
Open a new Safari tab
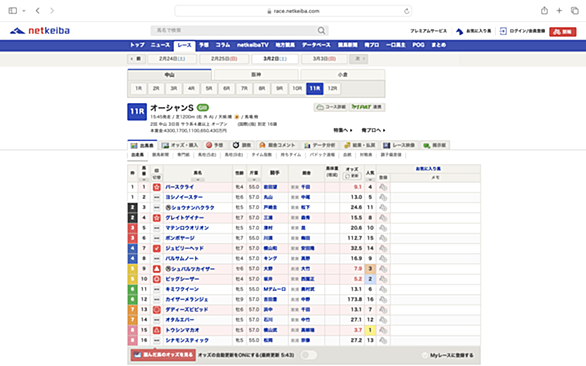[559, 11]
